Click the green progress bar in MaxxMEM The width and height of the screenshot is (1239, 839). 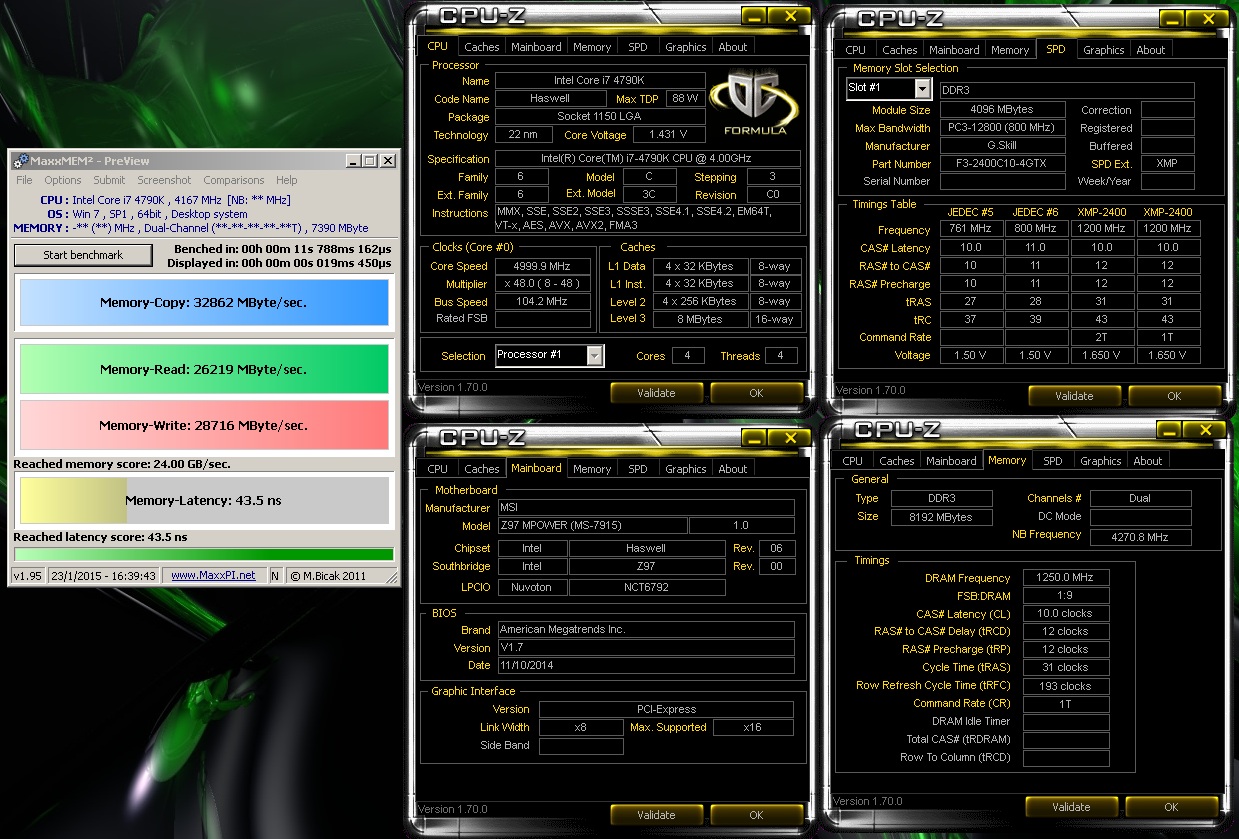click(x=204, y=554)
